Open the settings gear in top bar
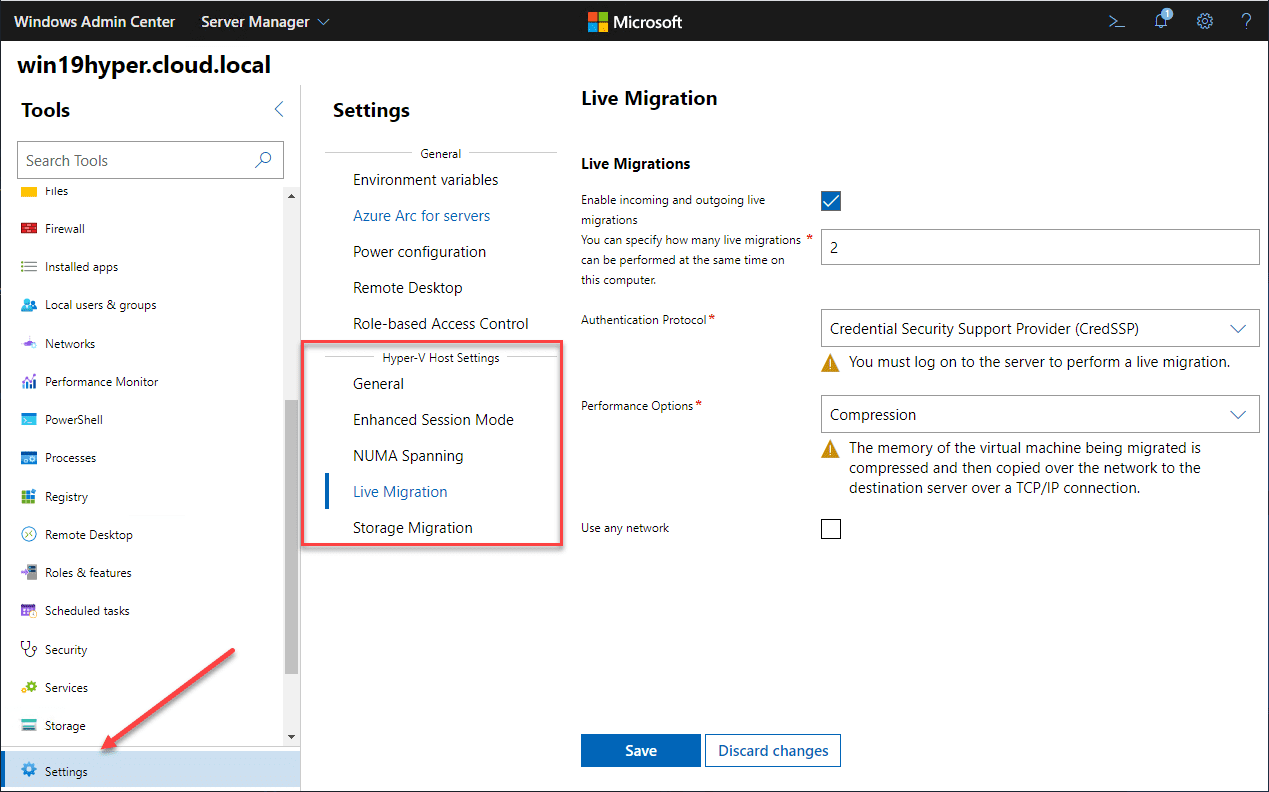1269x792 pixels. pos(1205,21)
